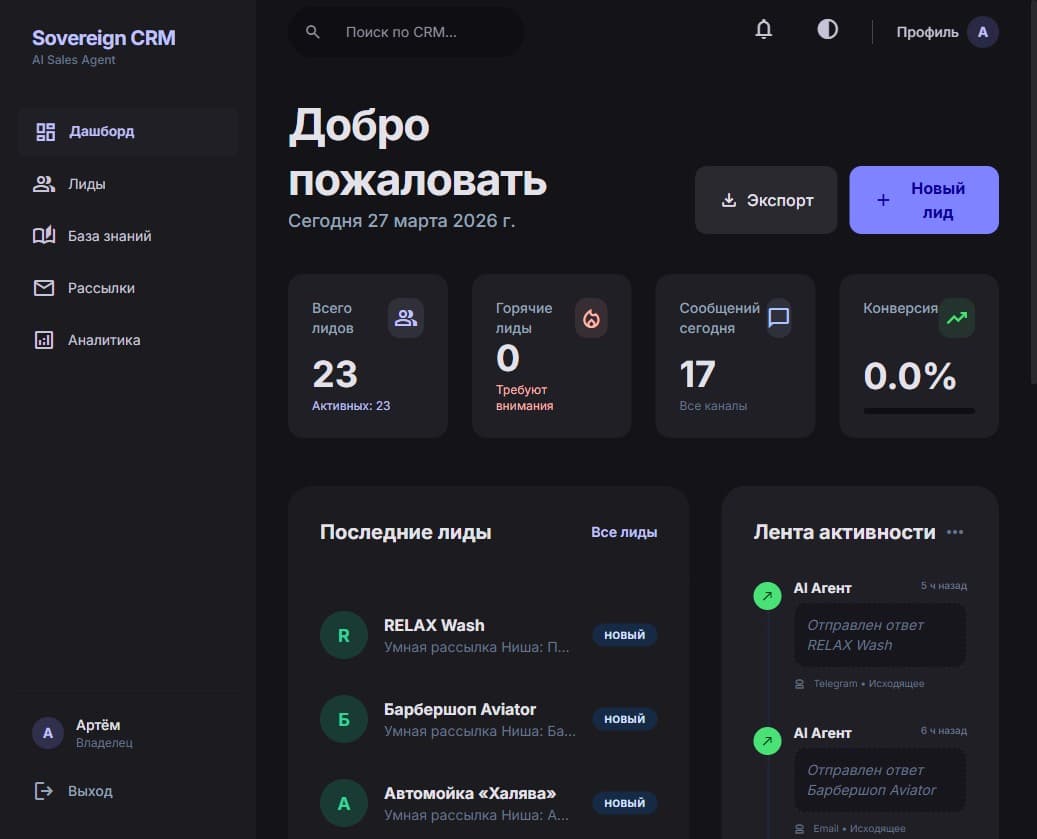Screen dimensions: 1037x839
Task: Click the Новый лид button
Action: [924, 200]
